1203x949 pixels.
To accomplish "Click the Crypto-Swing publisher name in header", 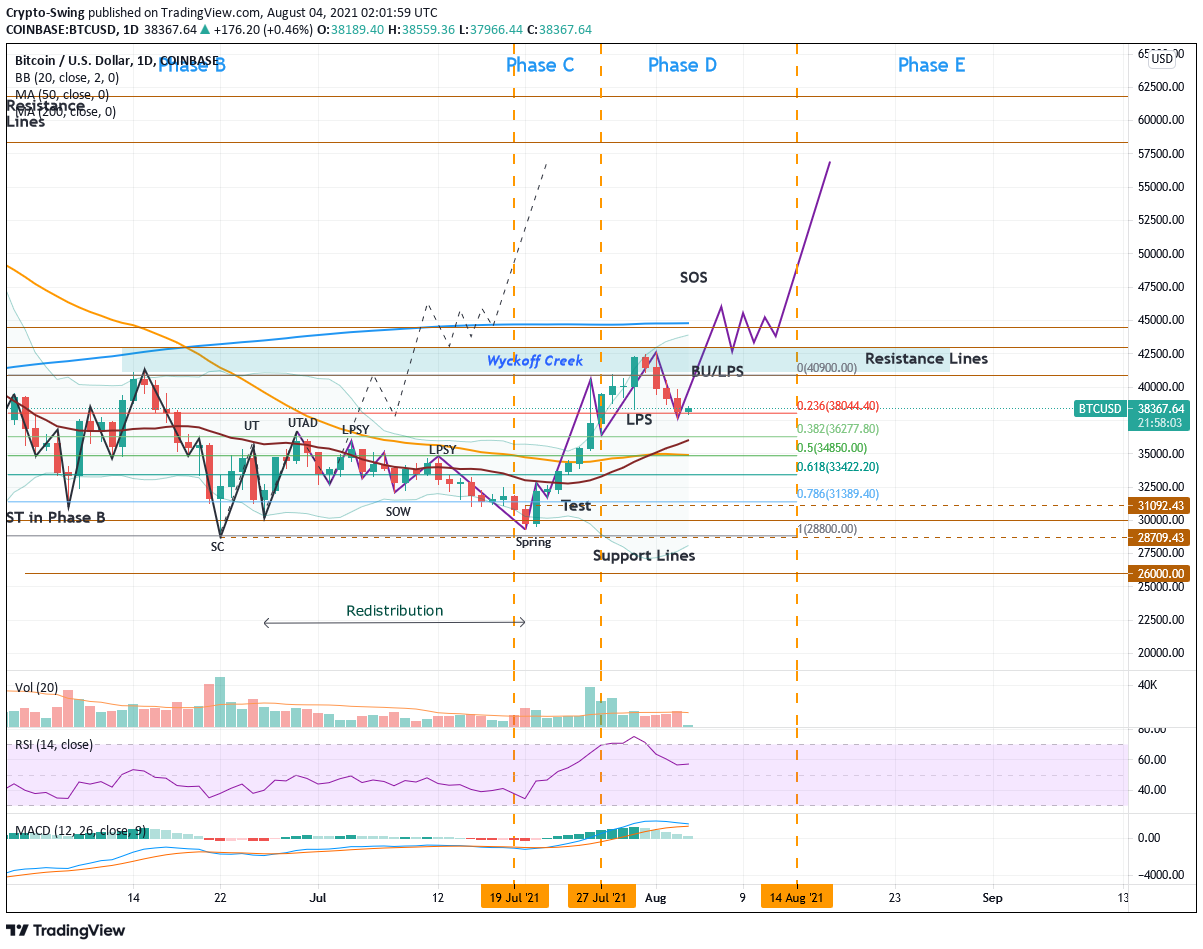I will (45, 13).
